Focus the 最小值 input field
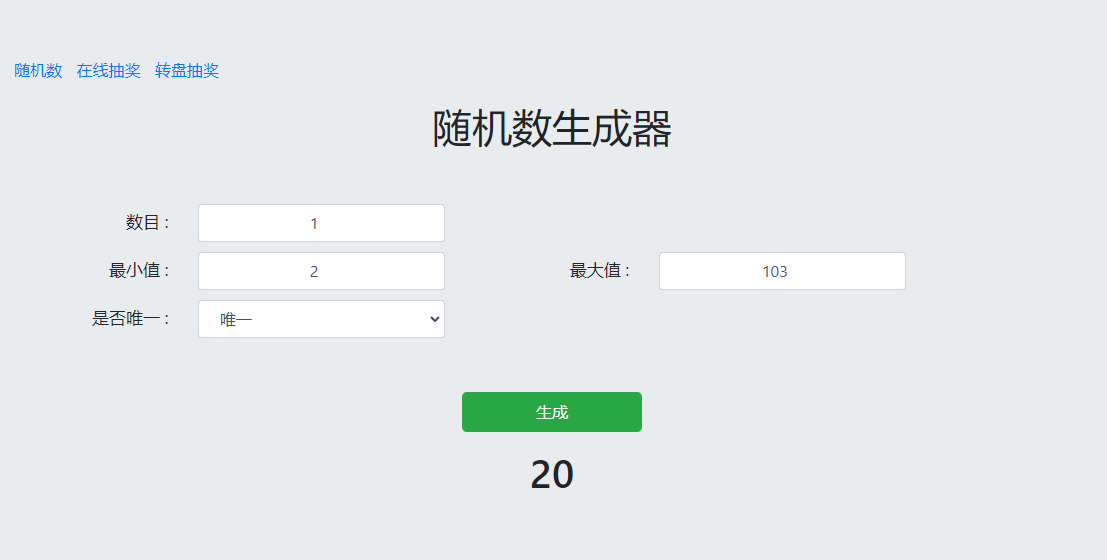The height and width of the screenshot is (560, 1107). [x=321, y=271]
